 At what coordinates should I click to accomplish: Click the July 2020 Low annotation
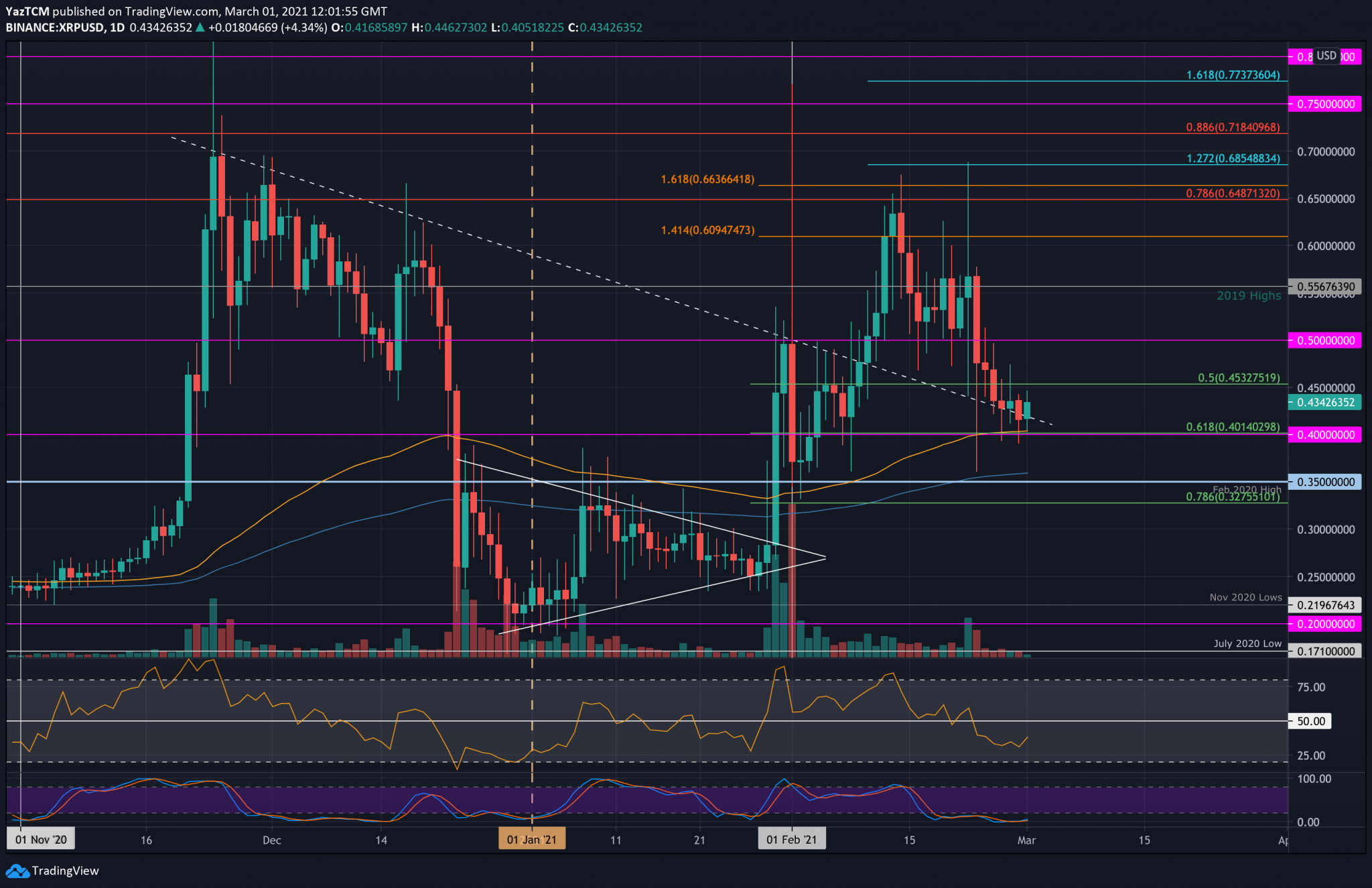coord(1247,643)
